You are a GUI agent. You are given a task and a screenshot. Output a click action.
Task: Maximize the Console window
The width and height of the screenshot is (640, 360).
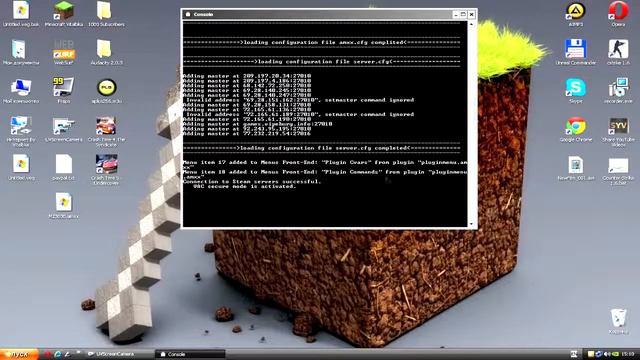(x=463, y=14)
